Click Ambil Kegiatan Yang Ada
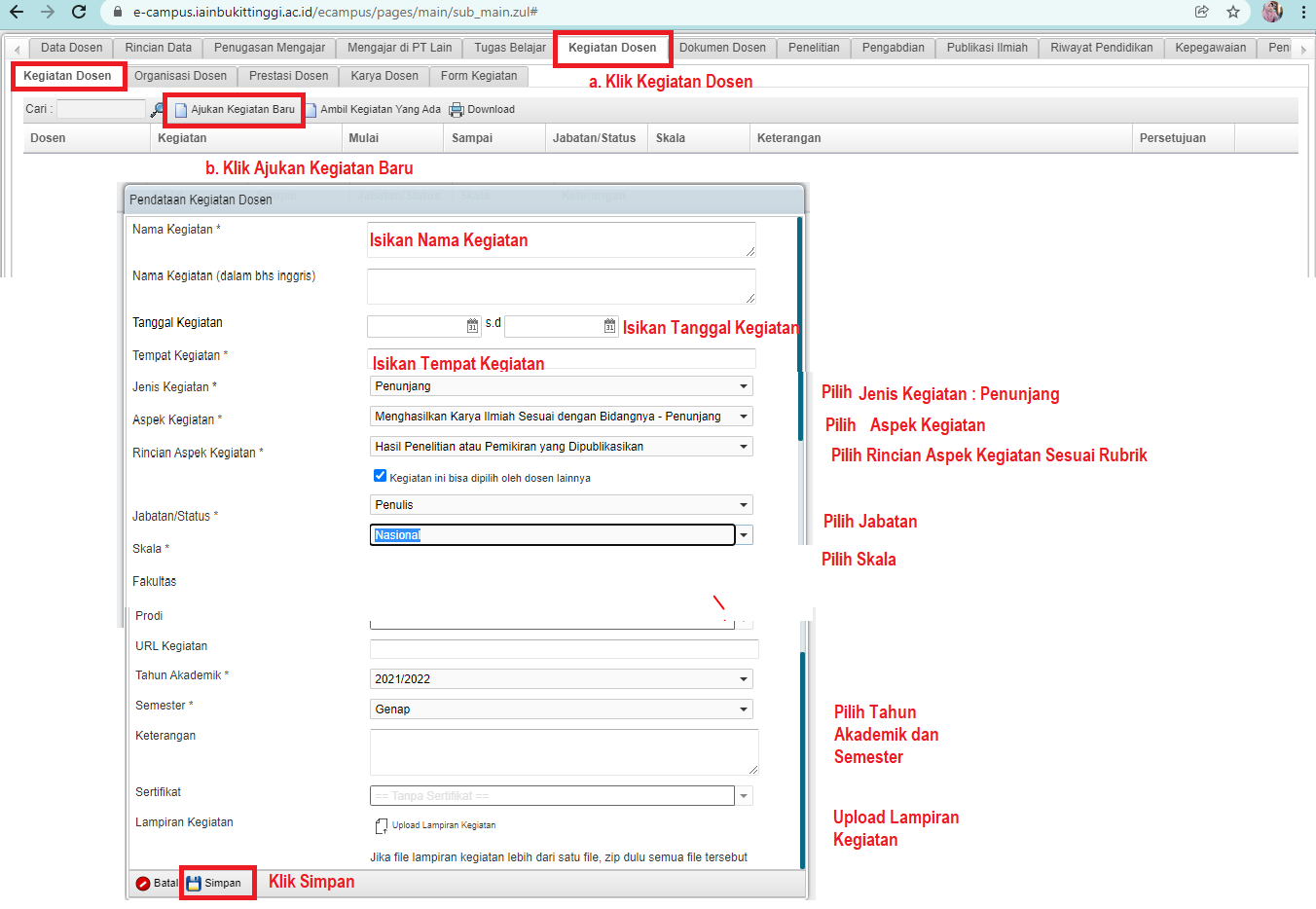Viewport: 1316px width, 909px height. pyautogui.click(x=380, y=110)
